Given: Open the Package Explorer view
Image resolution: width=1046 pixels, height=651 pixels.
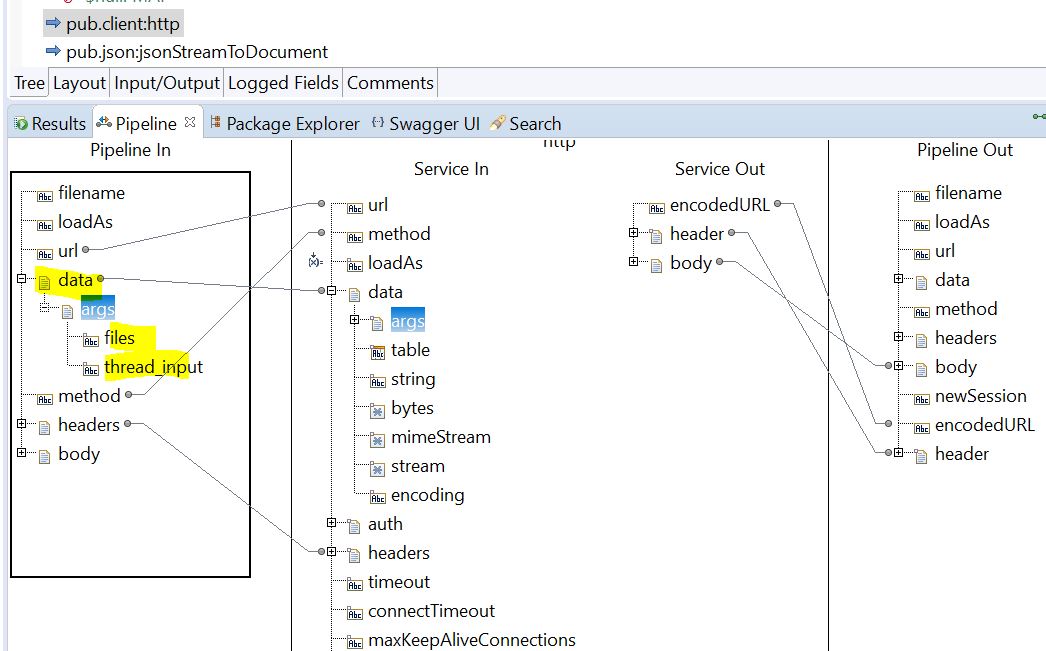Looking at the screenshot, I should 215,124.
